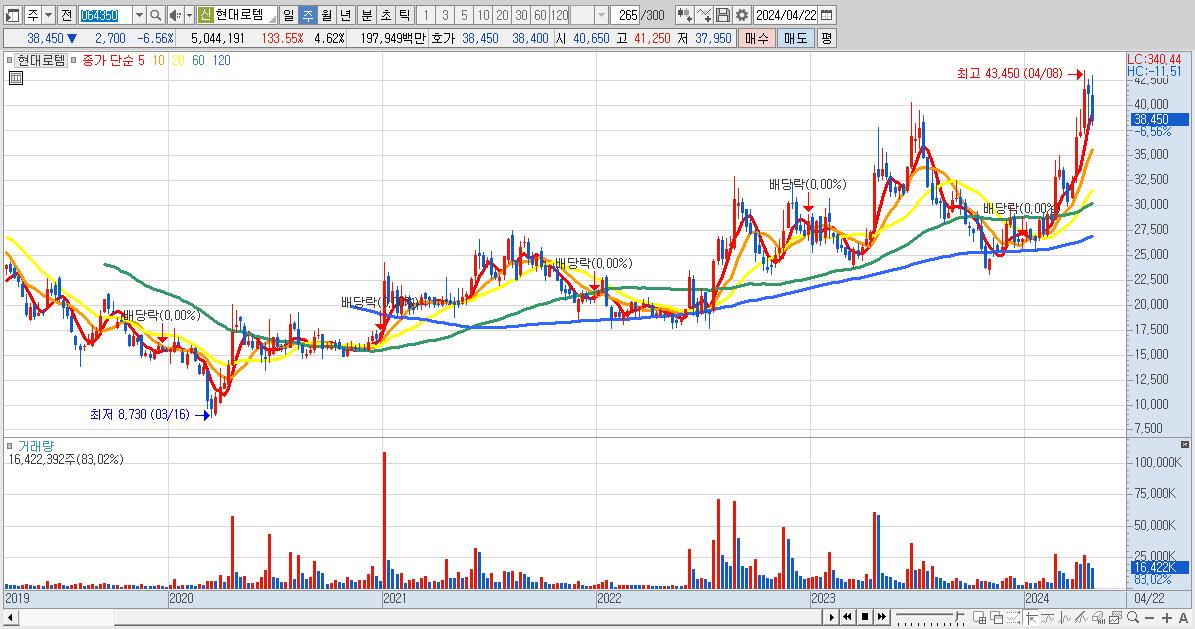Select the 일 daily period button
Image resolution: width=1195 pixels, height=629 pixels.
point(288,15)
